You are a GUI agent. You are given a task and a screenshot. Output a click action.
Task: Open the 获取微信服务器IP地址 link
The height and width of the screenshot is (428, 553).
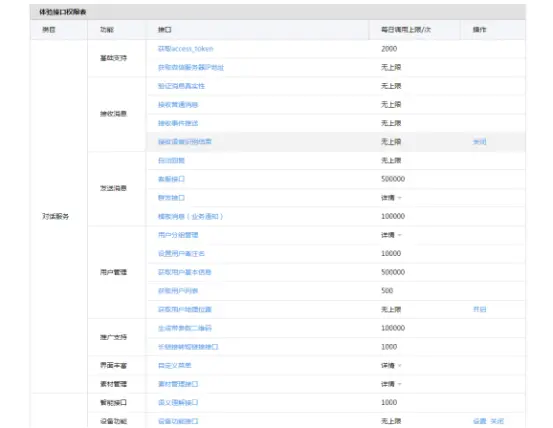pos(191,67)
